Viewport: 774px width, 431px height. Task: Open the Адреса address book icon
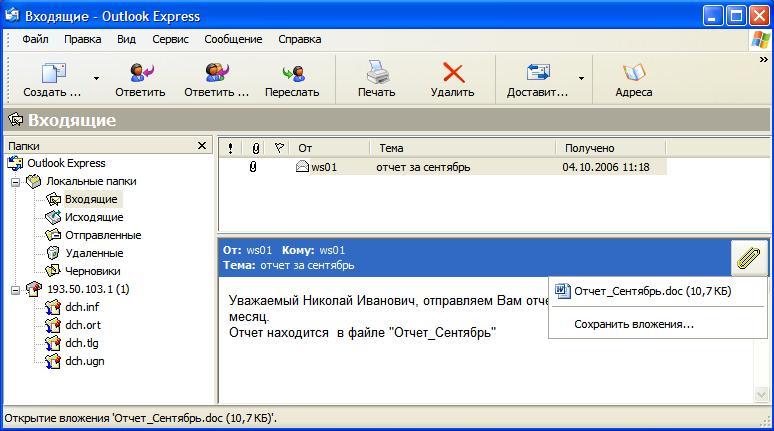coord(634,73)
